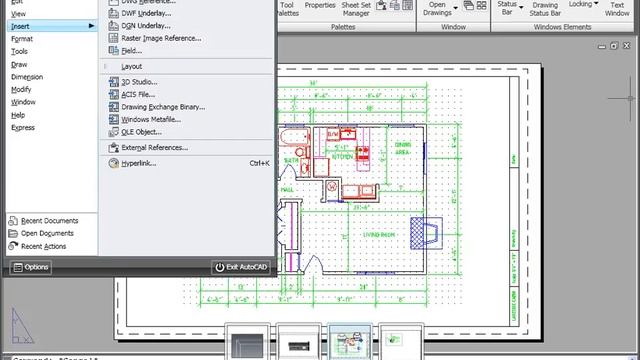Viewport: 640px width, 360px height.
Task: Click the second small icon after Sheet Set Manager
Action: 395,5
